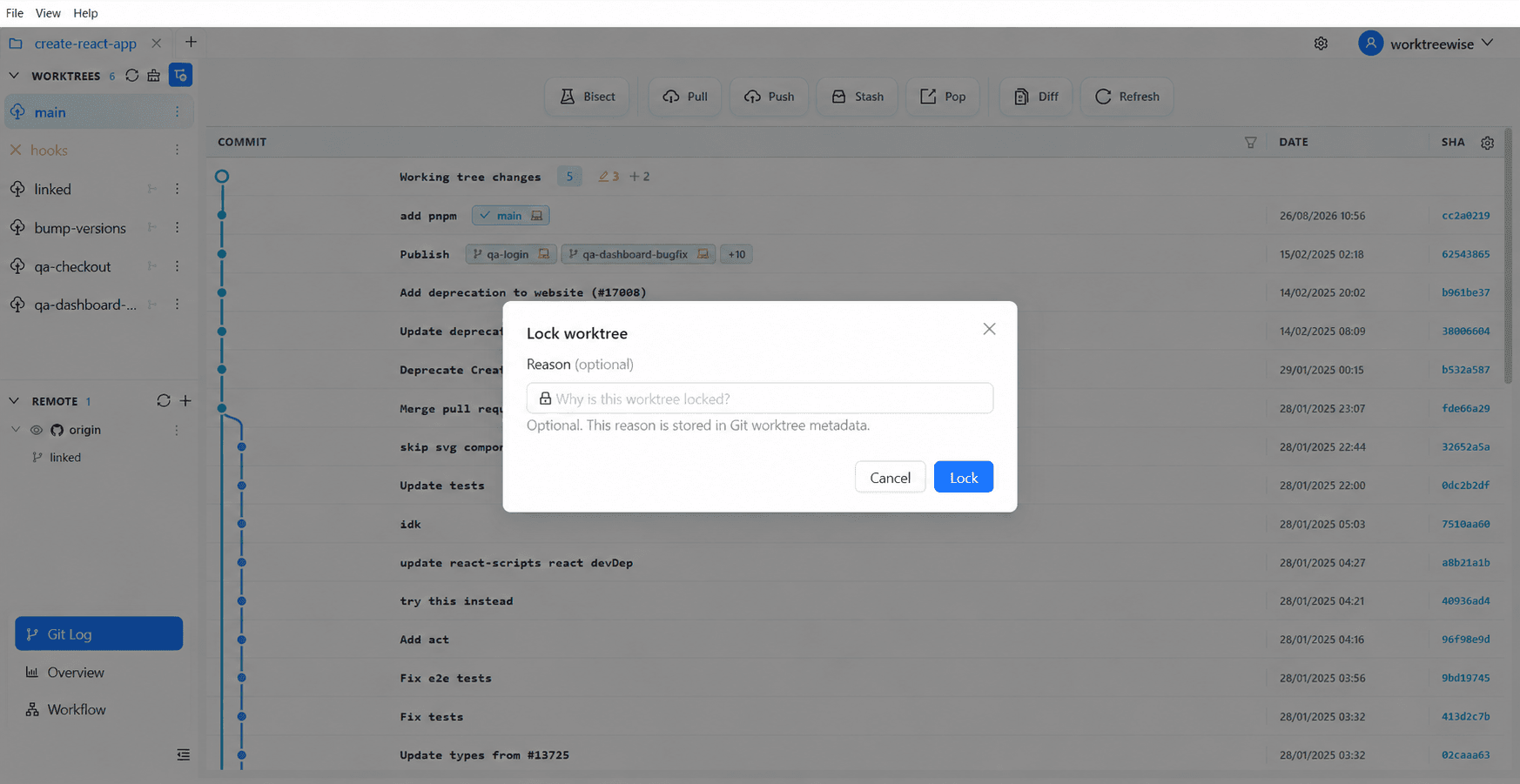Open more options for bump-versions worktree

177,227
